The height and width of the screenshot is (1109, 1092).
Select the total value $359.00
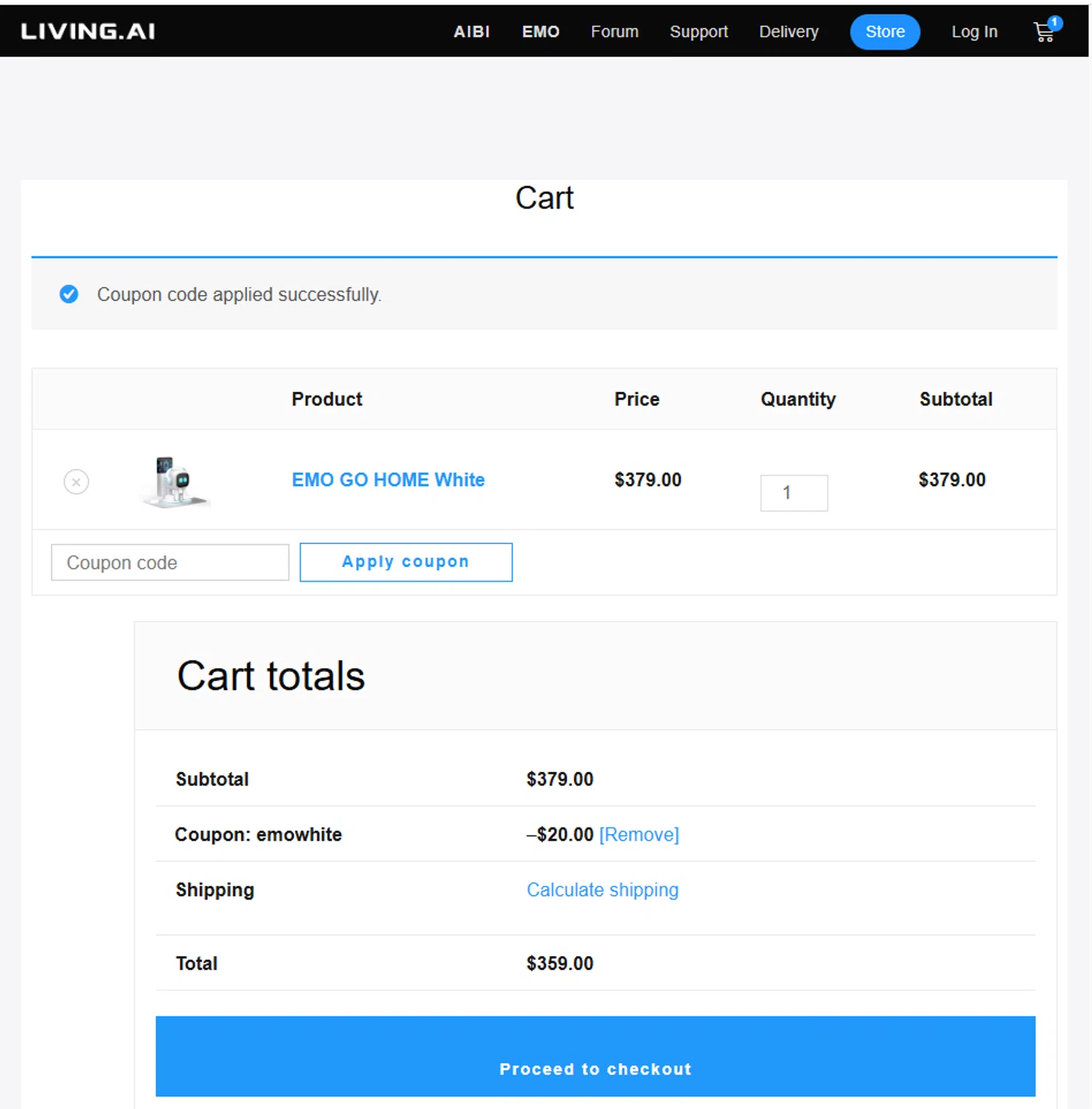pos(560,963)
